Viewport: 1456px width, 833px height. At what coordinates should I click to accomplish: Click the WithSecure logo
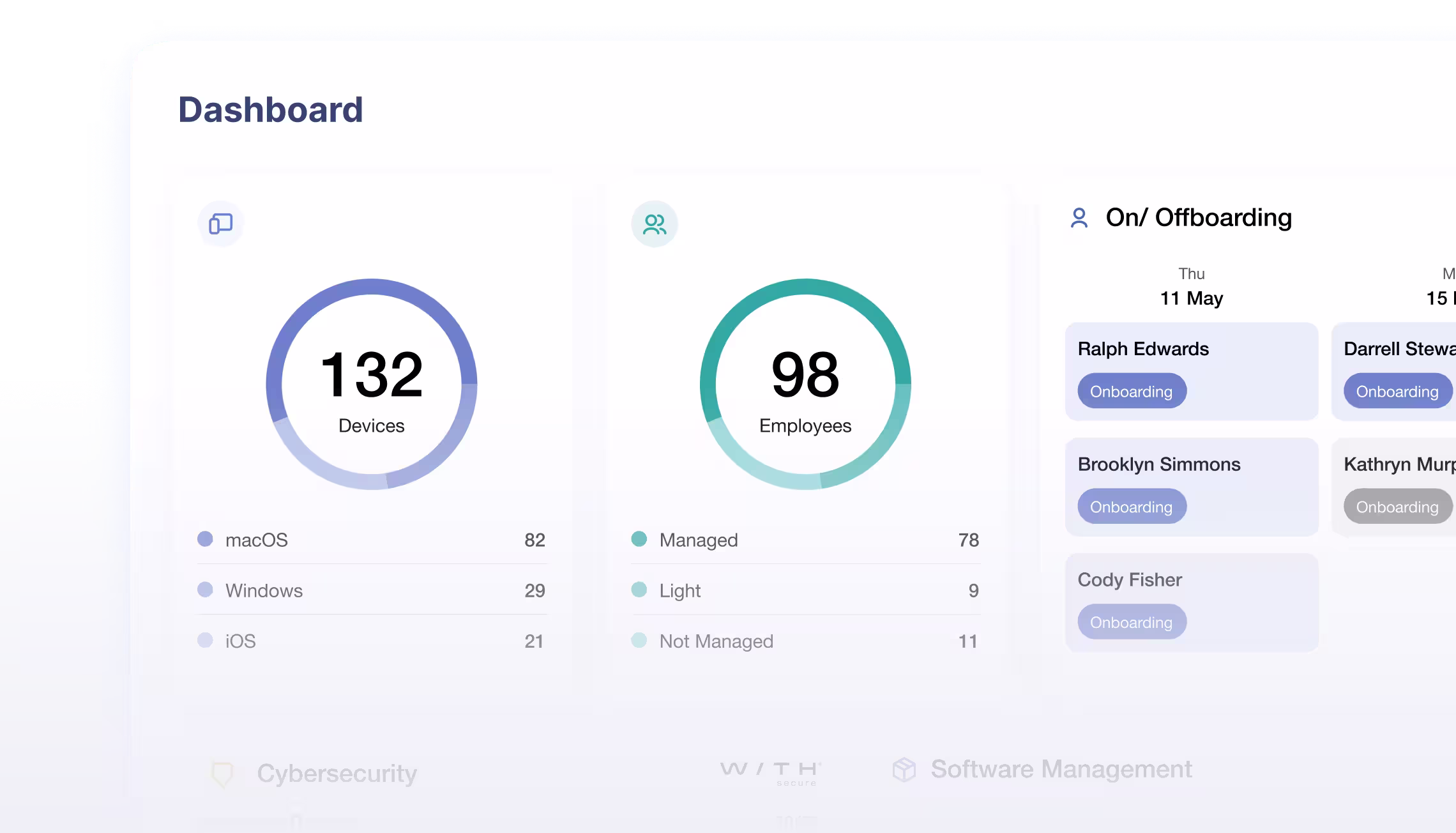[770, 773]
